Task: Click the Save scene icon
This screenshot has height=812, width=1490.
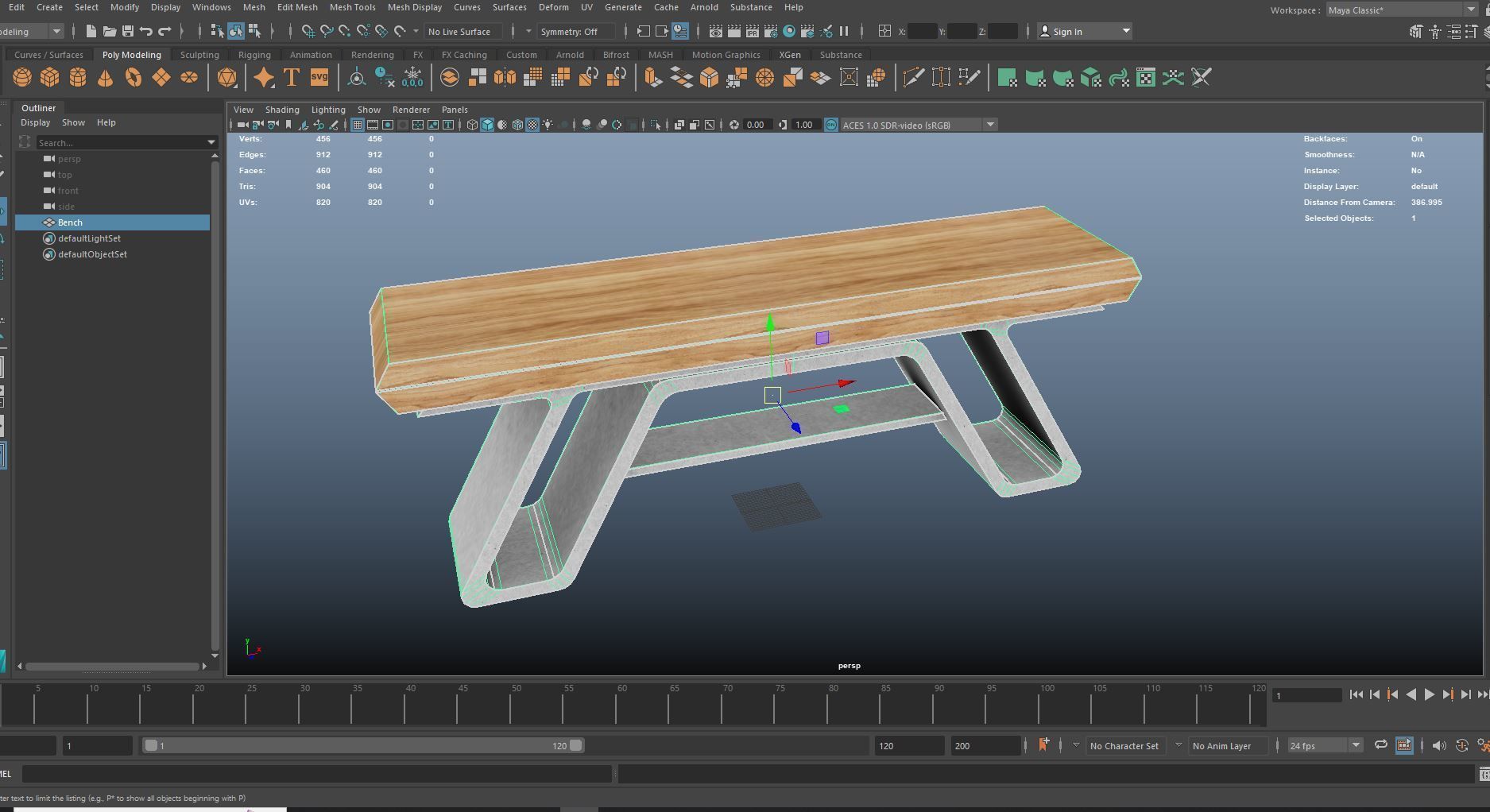Action: [127, 31]
